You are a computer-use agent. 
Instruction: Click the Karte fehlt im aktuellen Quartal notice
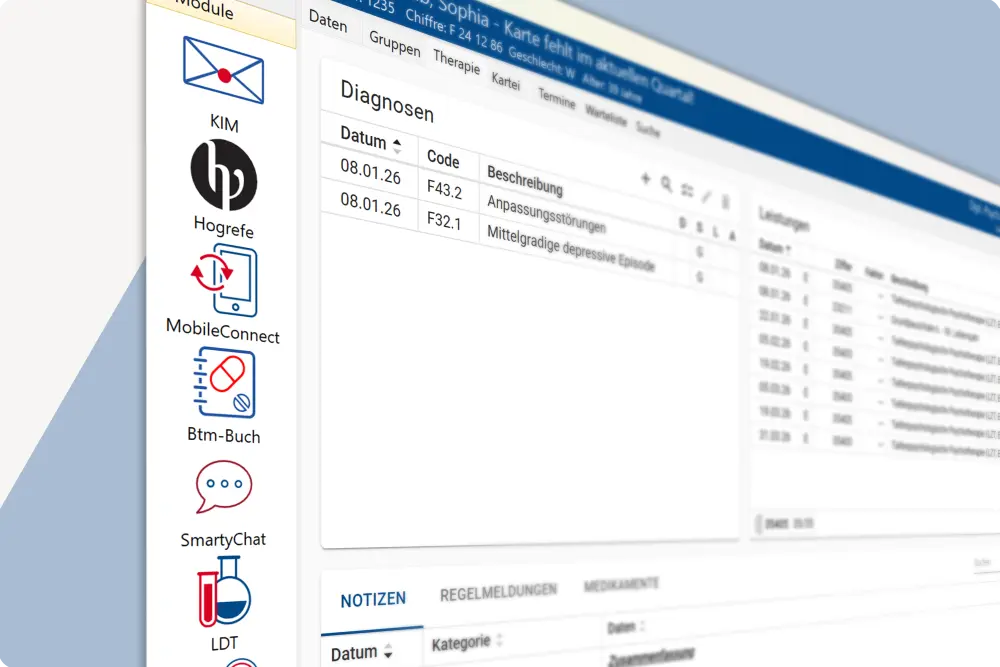tap(598, 62)
